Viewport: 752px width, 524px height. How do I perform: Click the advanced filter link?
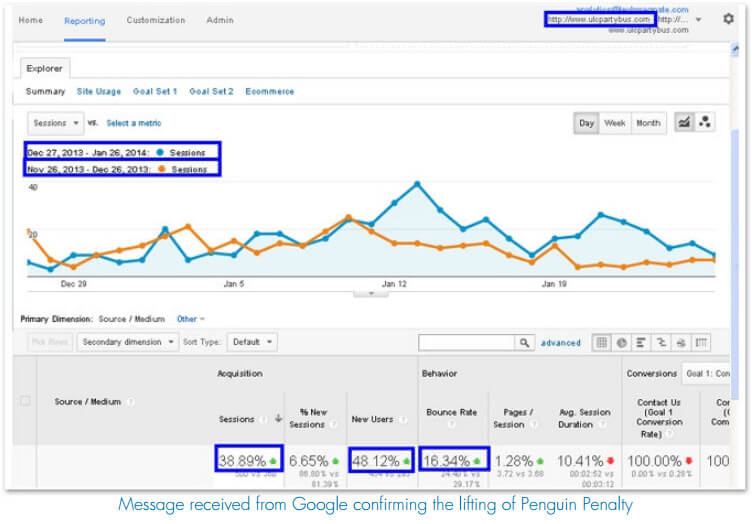tap(561, 343)
